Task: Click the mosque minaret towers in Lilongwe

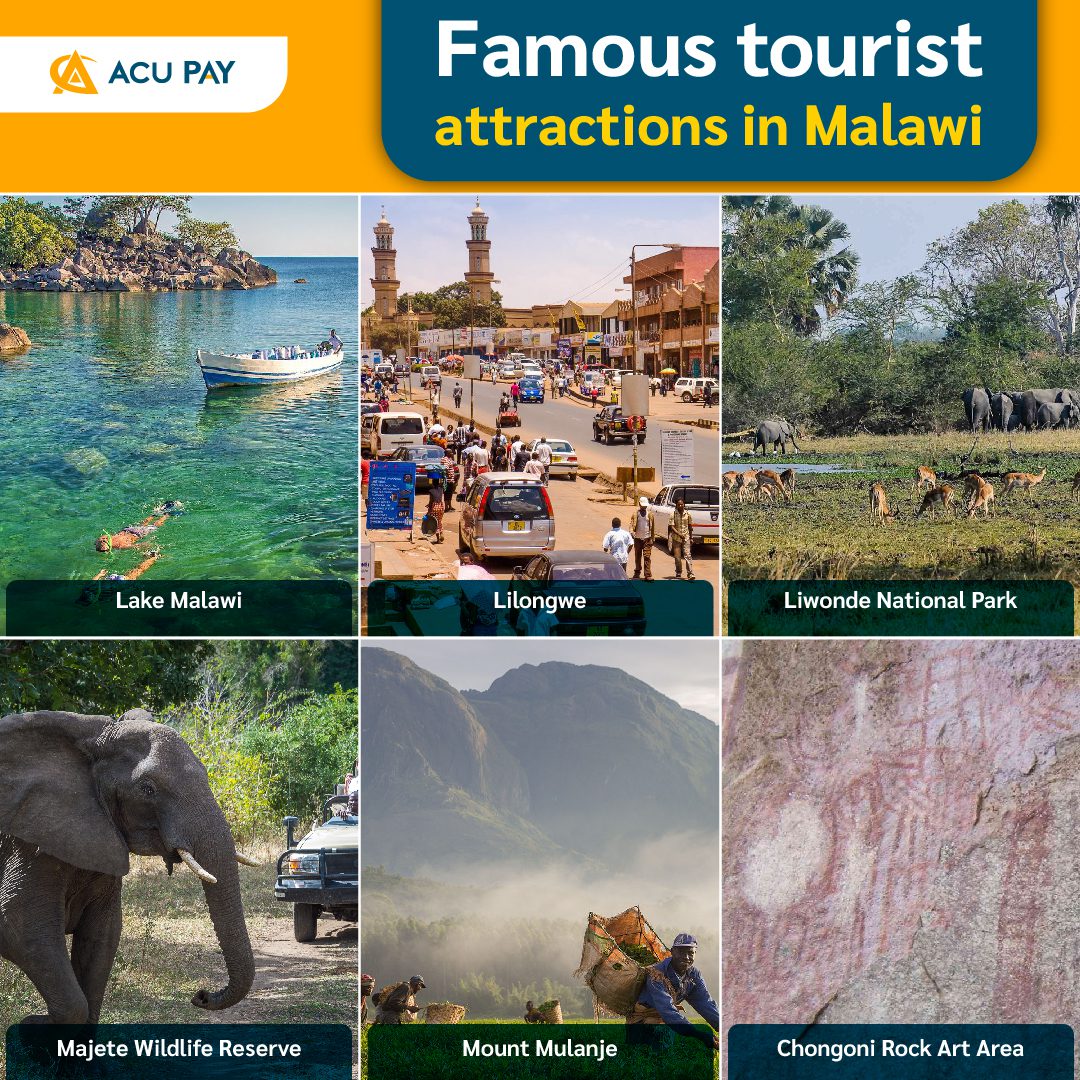Action: pos(432,260)
